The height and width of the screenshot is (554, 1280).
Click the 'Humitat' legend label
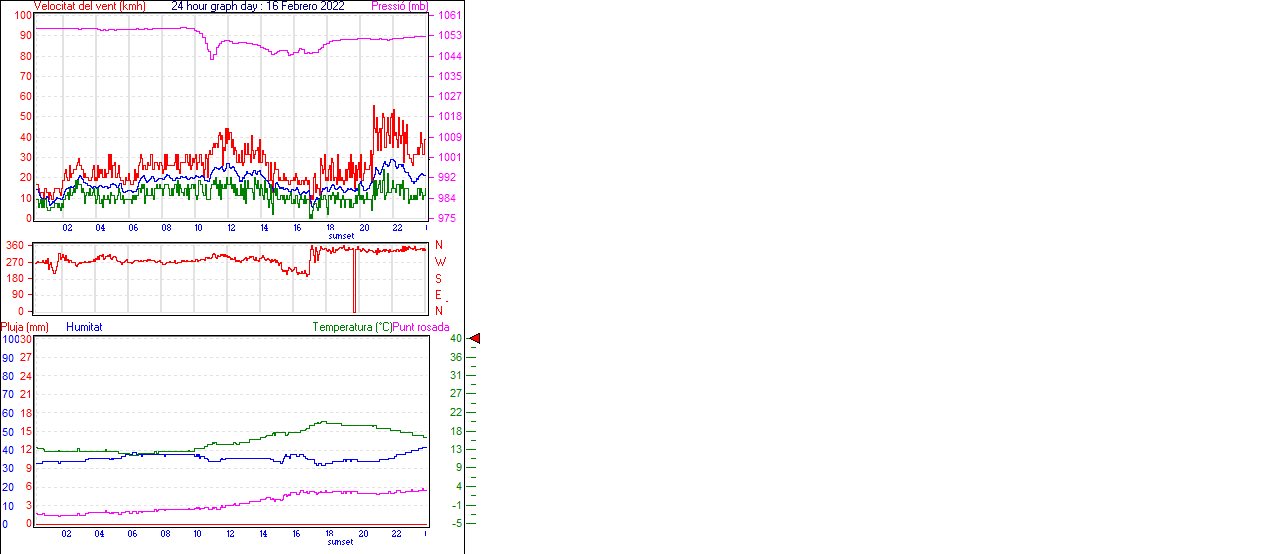[84, 327]
